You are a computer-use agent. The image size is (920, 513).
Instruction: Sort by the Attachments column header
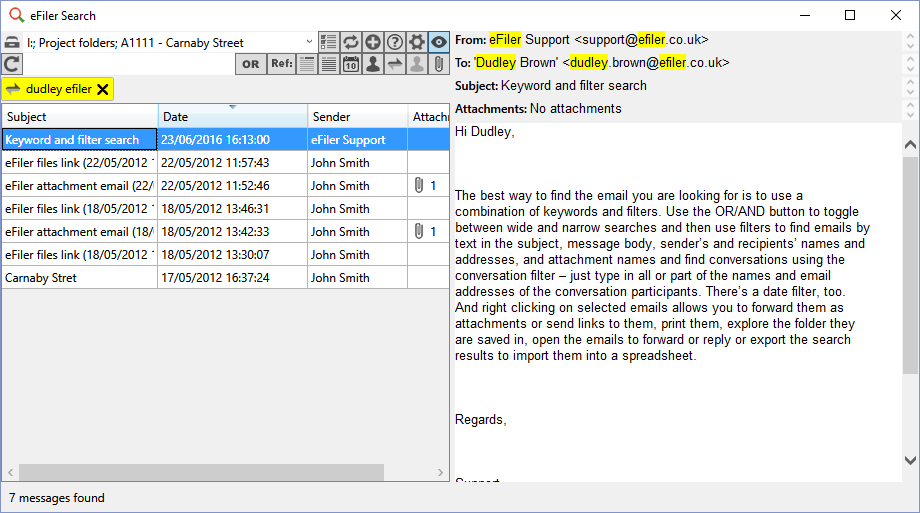[x=429, y=117]
